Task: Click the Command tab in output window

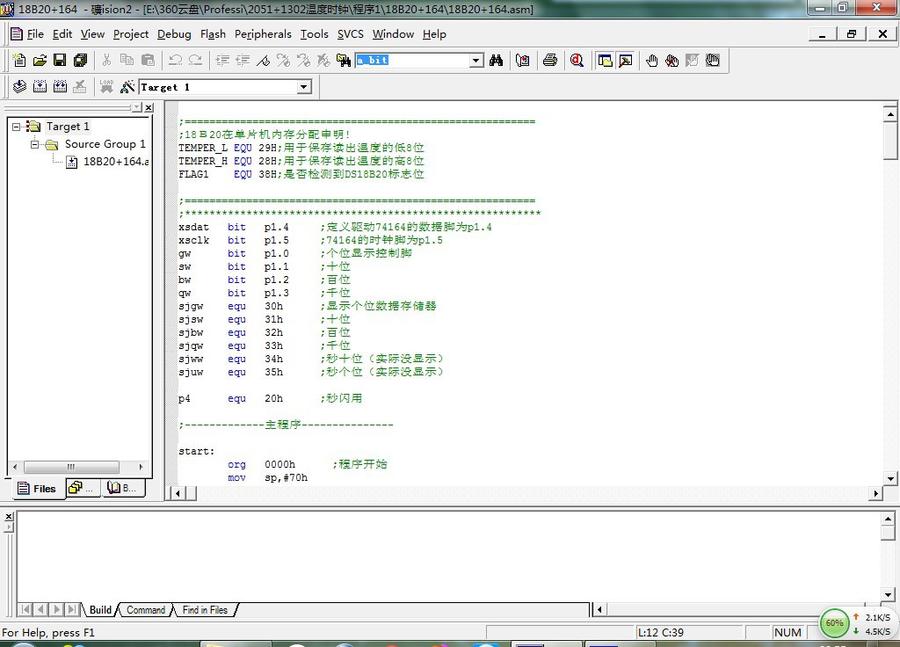Action: point(145,610)
